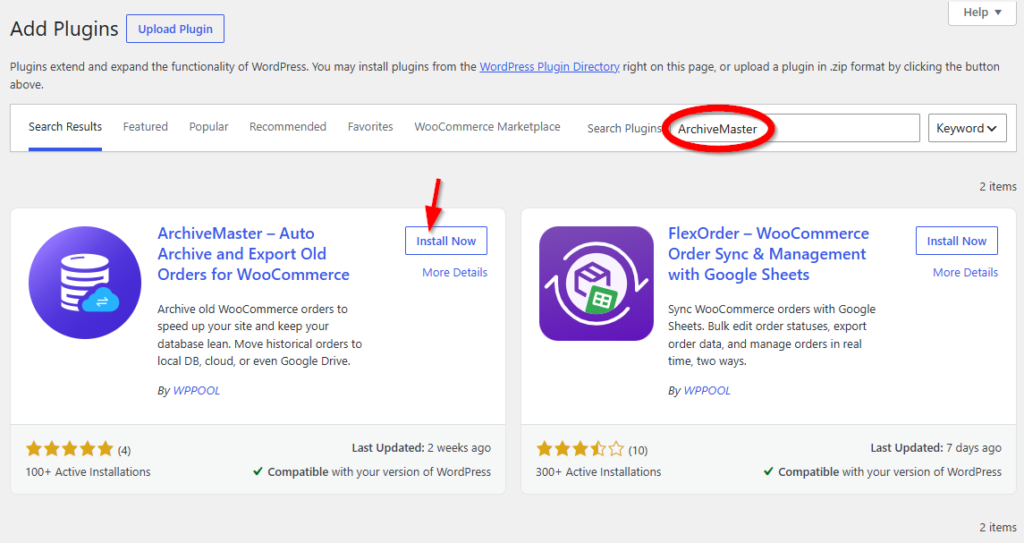This screenshot has width=1024, height=543.
Task: Click the ArchiveMaster five-star rating
Action: 69,449
